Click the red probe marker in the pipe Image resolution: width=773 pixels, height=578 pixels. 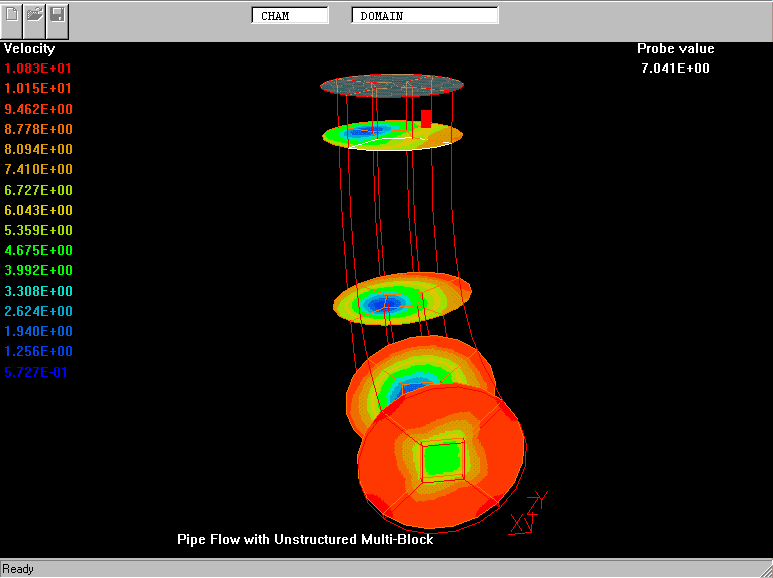coord(426,118)
